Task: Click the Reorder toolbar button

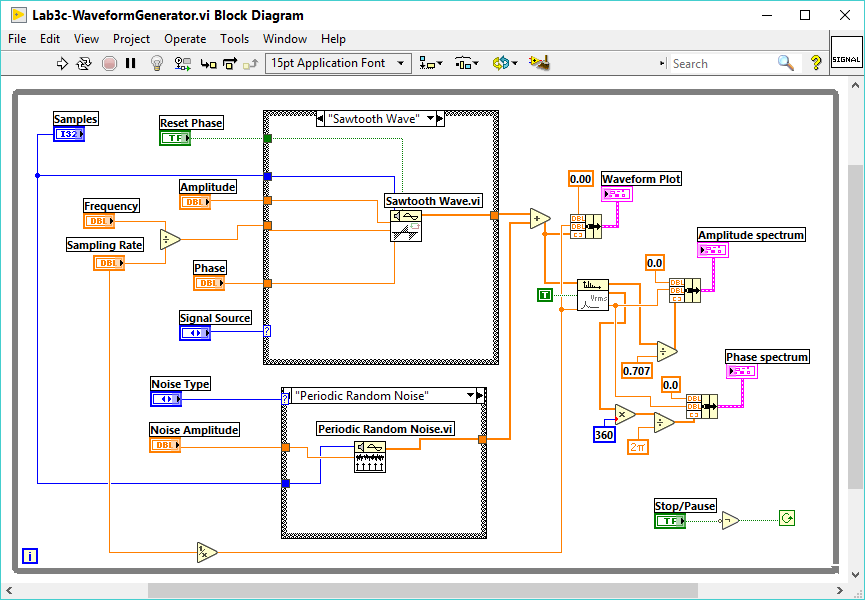Action: click(500, 62)
